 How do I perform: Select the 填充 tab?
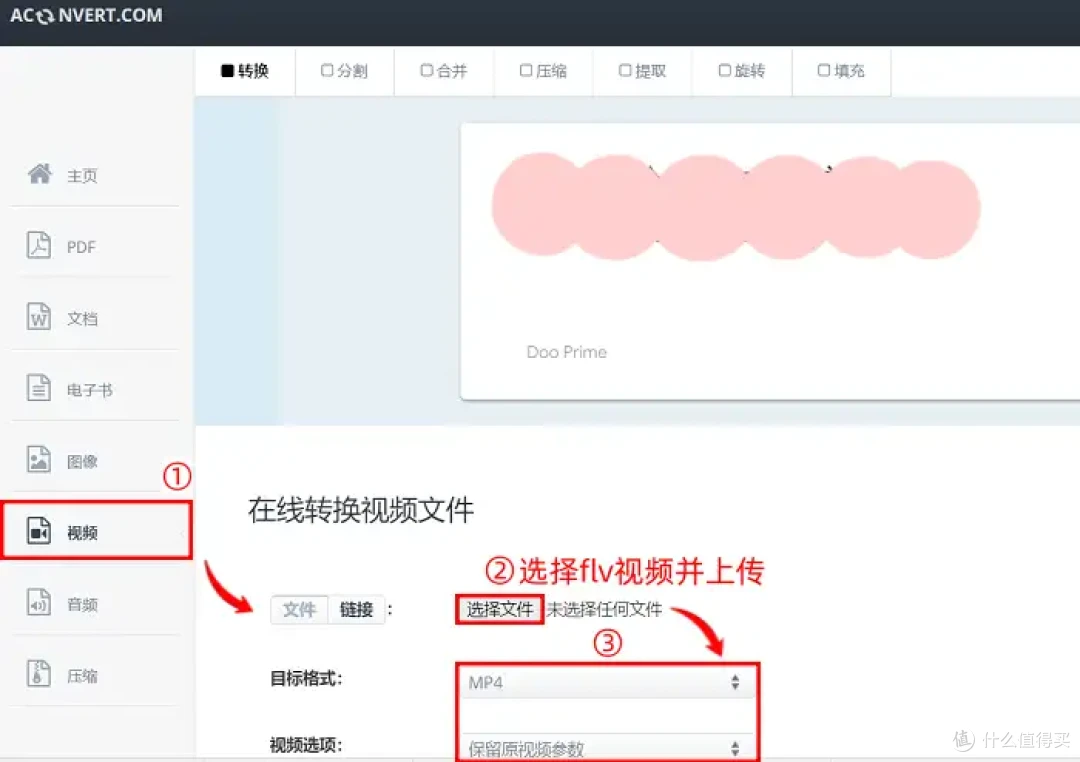click(841, 71)
